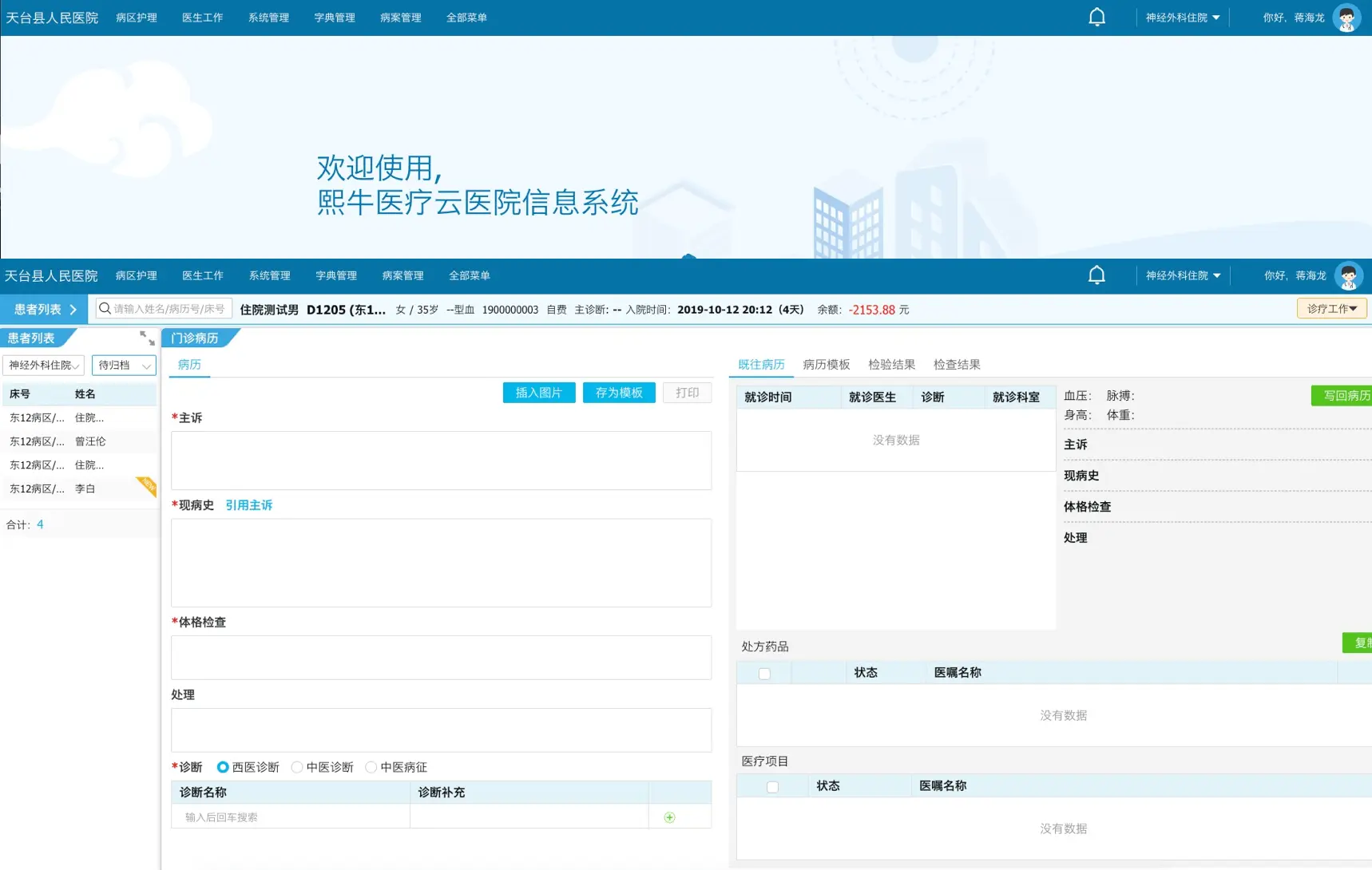Image resolution: width=1372 pixels, height=870 pixels.
Task: Select 中医诊断 radio button
Action: (x=297, y=767)
